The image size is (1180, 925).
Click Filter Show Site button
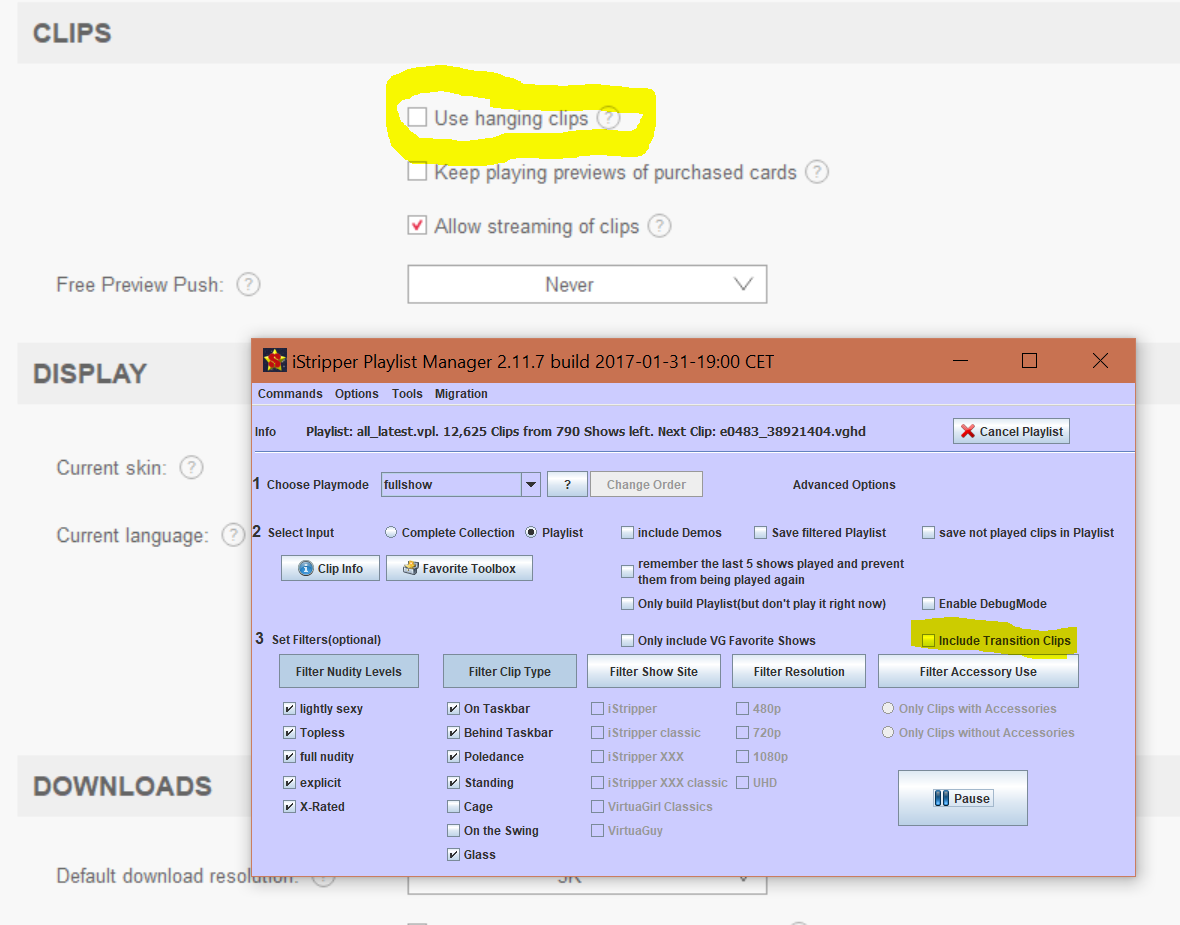click(653, 671)
